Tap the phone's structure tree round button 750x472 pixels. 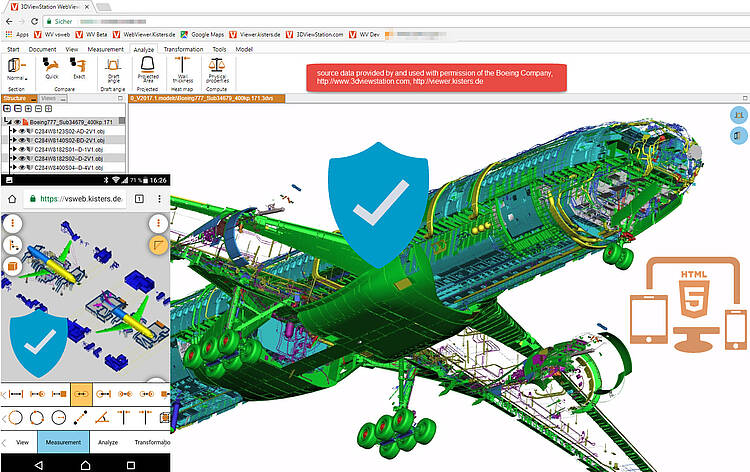[13, 245]
